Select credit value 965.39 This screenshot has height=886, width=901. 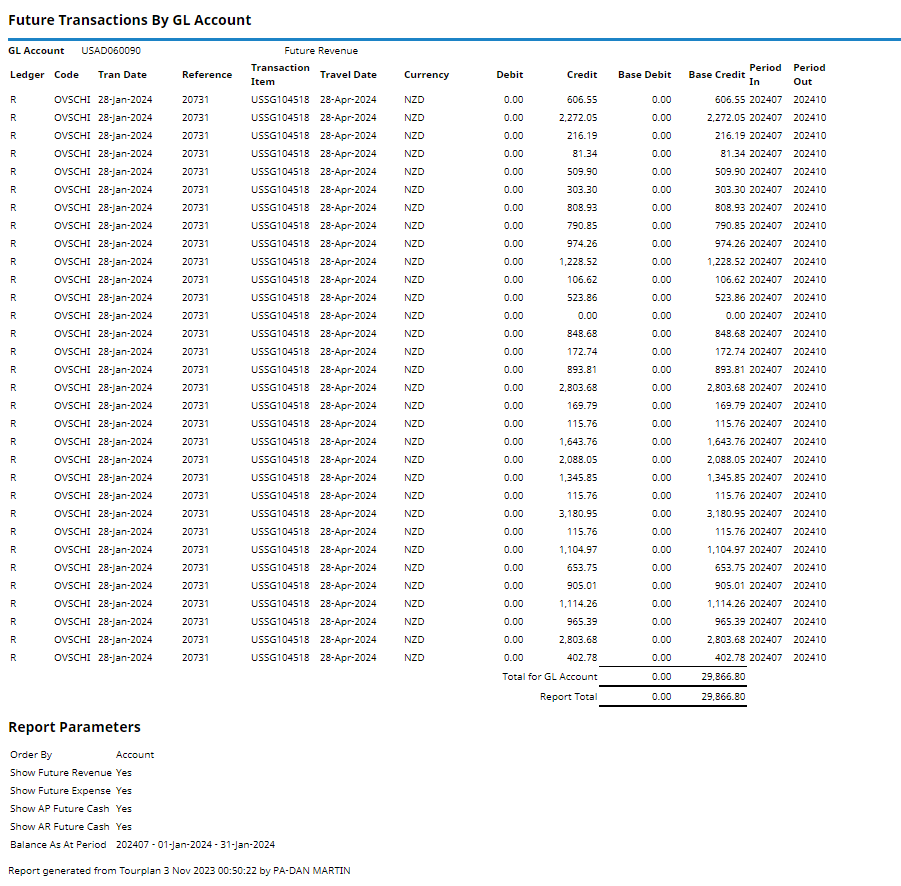tap(582, 622)
